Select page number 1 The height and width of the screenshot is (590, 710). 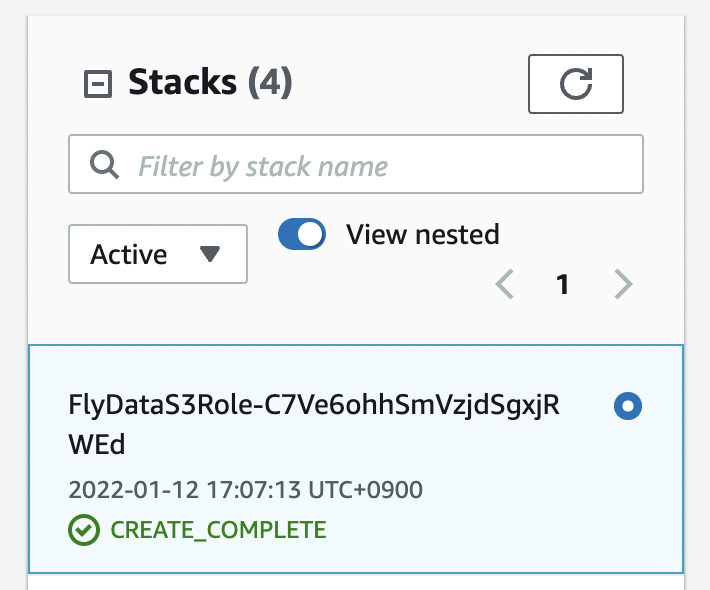[562, 284]
